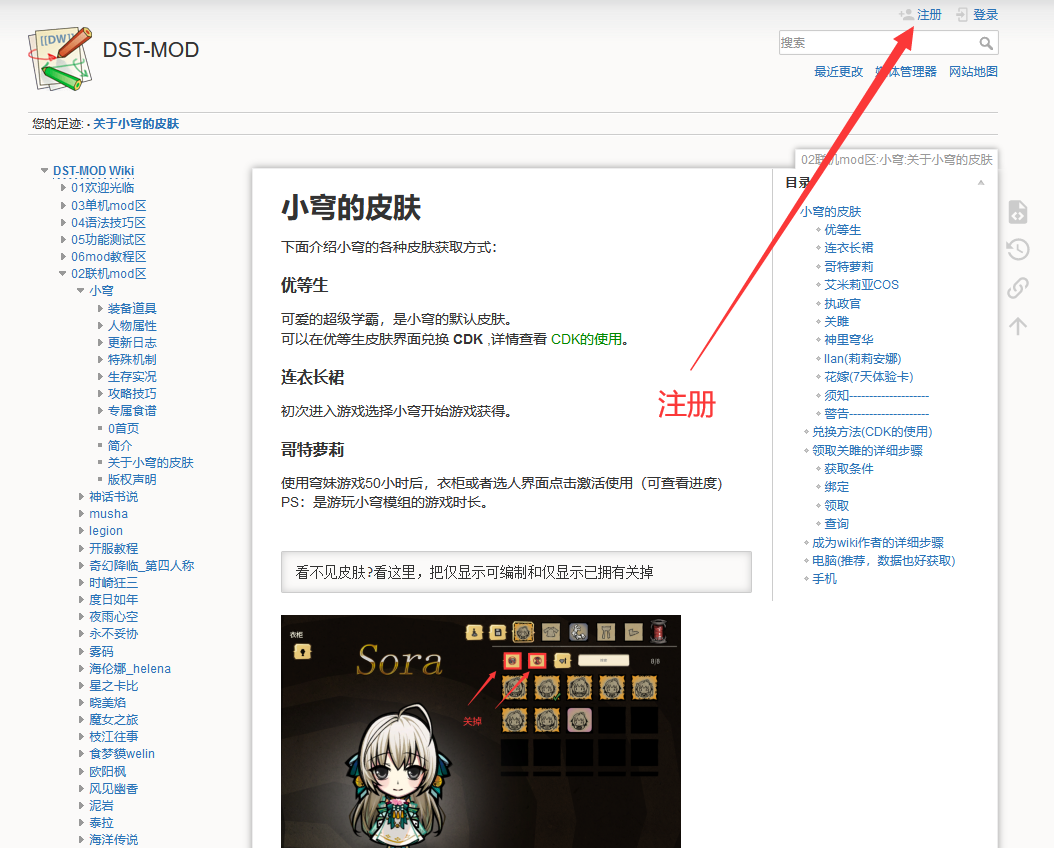
Task: Expand the 装备道具 subfolder
Action: (x=100, y=309)
